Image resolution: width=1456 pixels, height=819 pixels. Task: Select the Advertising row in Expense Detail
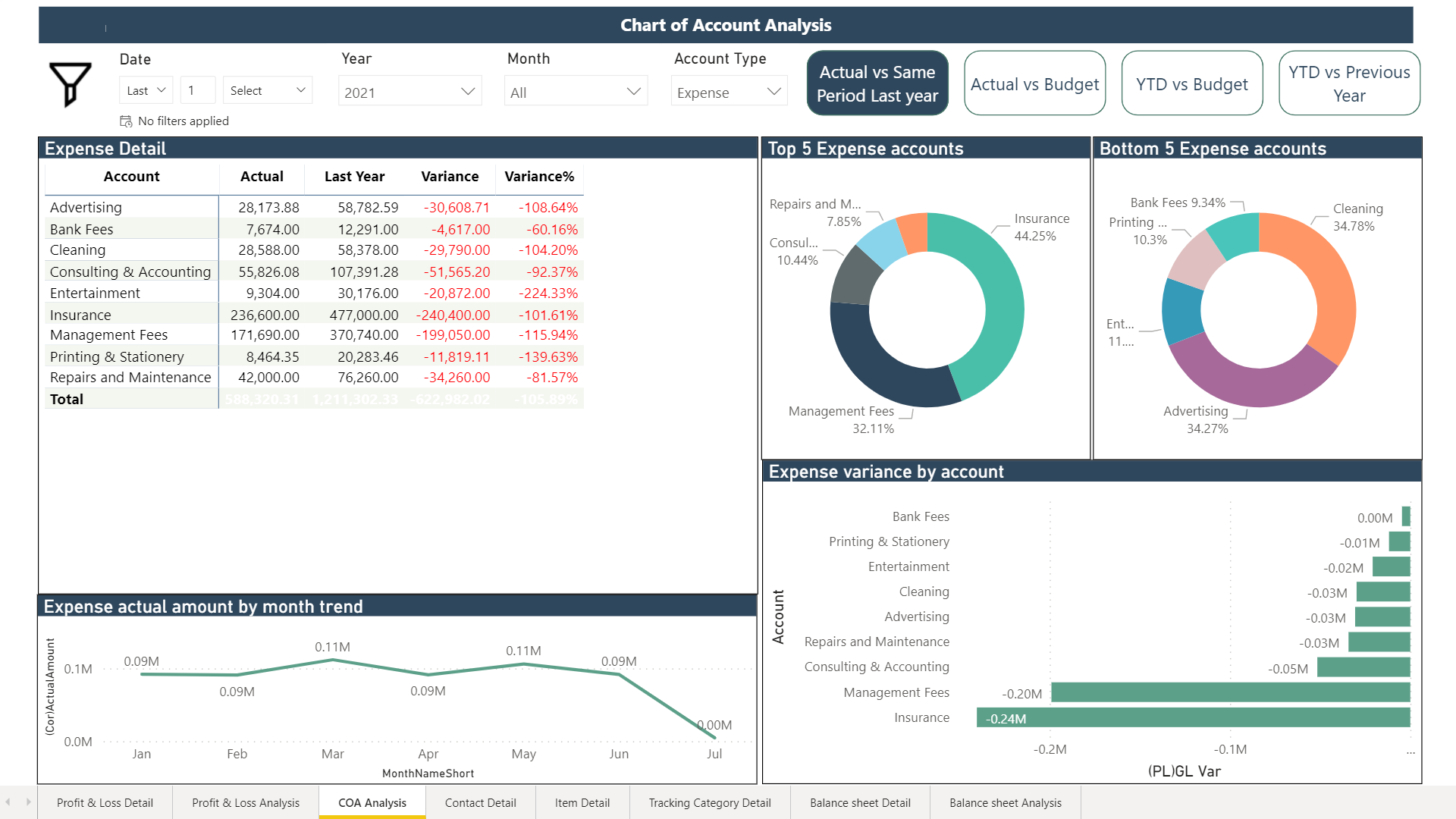pos(314,207)
